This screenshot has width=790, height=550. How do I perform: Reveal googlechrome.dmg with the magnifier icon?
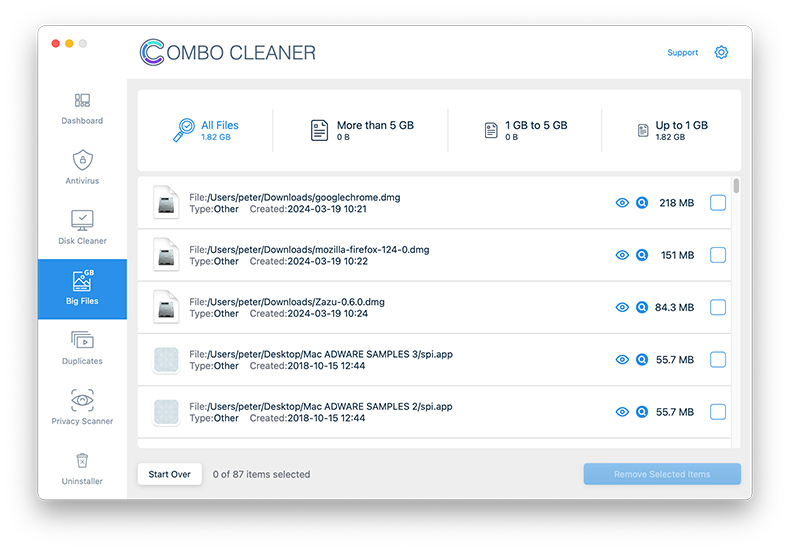642,203
